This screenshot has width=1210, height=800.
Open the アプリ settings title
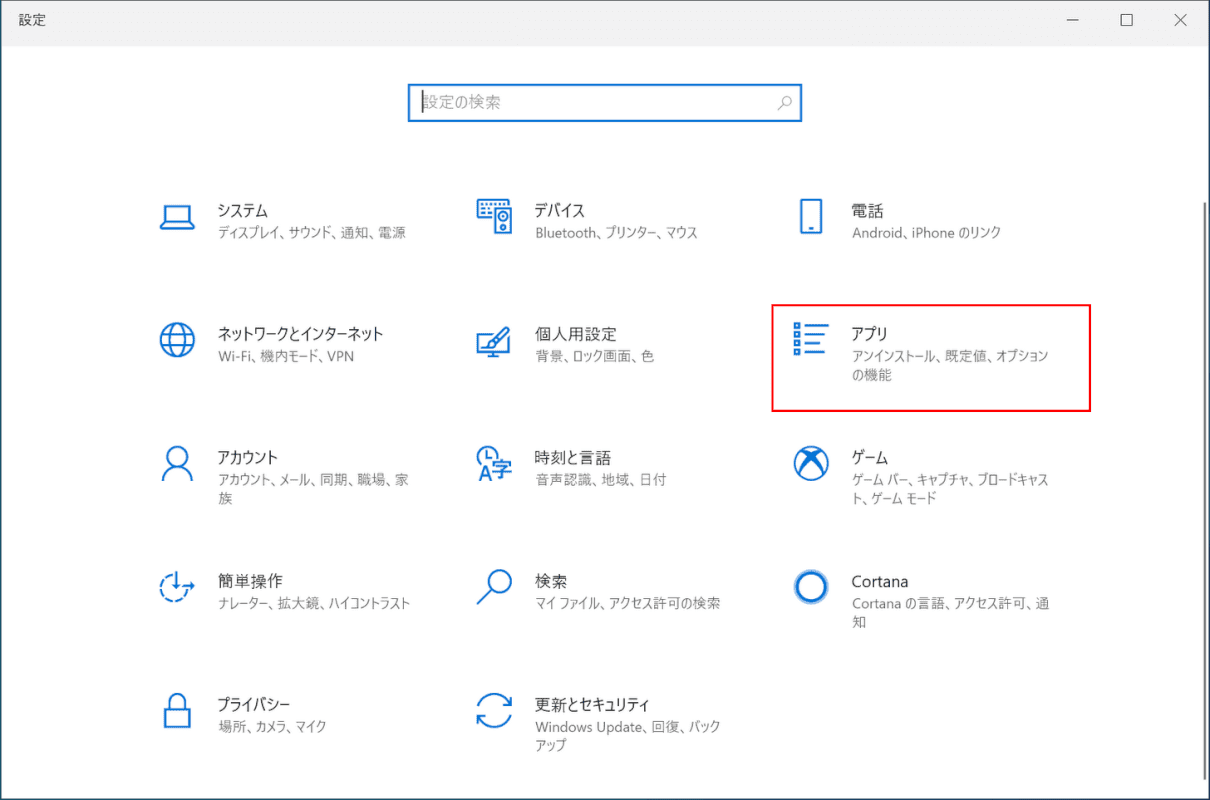[x=870, y=334]
